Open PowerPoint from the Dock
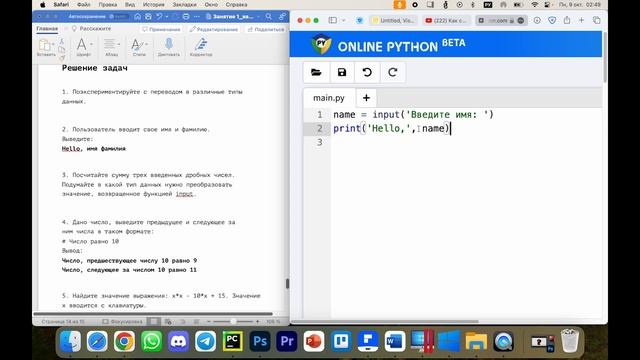 click(x=313, y=341)
